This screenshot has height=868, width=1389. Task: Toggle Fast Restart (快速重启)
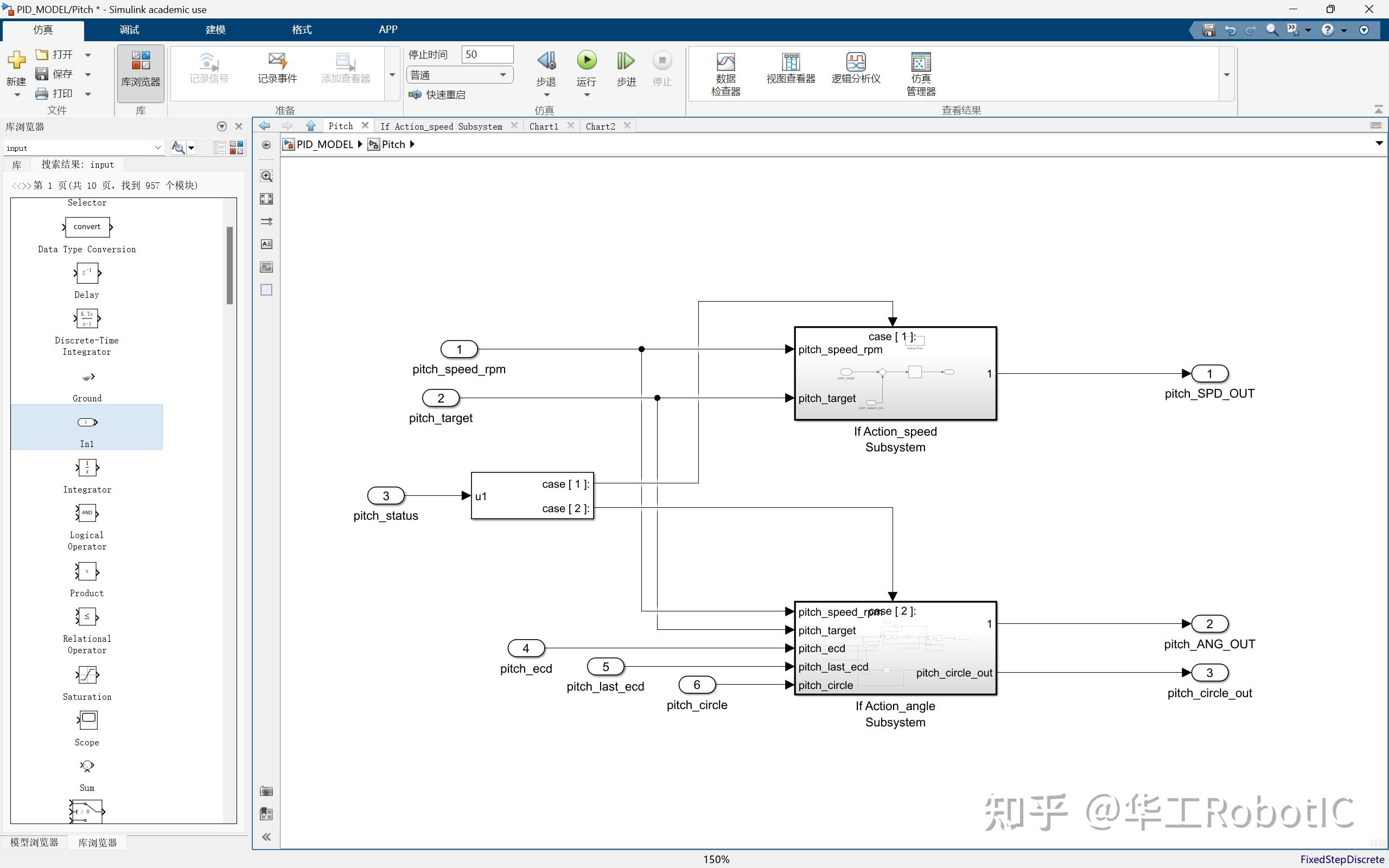tap(437, 95)
